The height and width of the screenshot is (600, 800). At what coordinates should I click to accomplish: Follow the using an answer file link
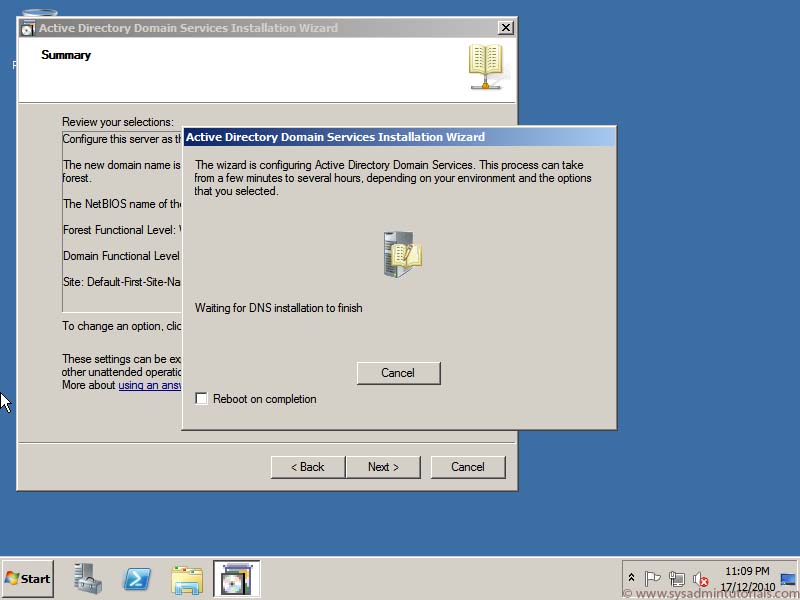[x=150, y=385]
